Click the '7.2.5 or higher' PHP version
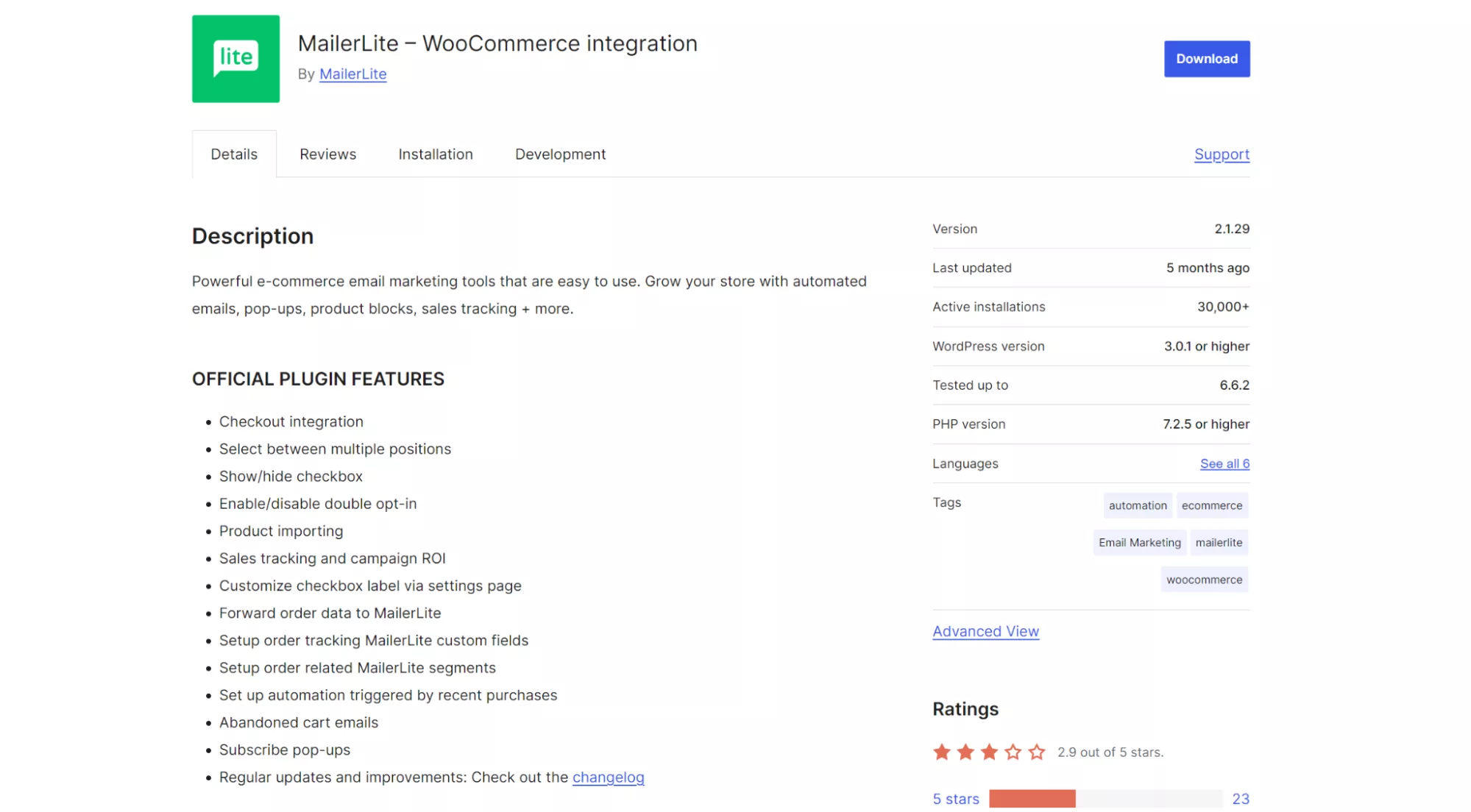The image size is (1471, 812). coord(1205,424)
